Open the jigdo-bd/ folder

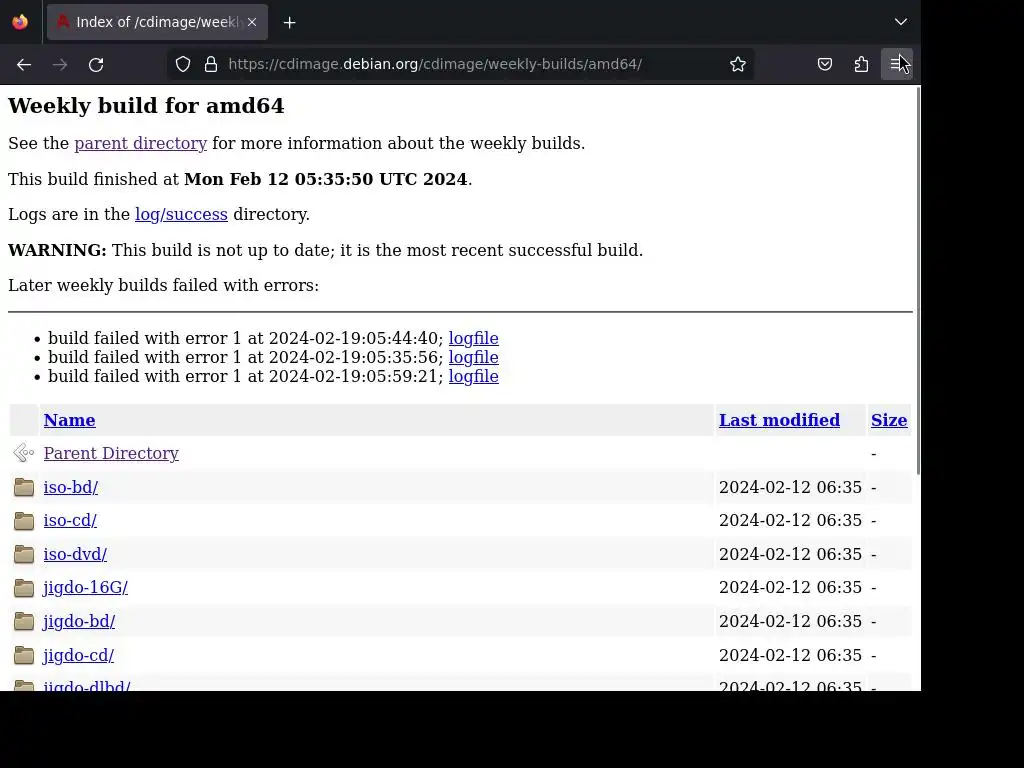click(79, 621)
